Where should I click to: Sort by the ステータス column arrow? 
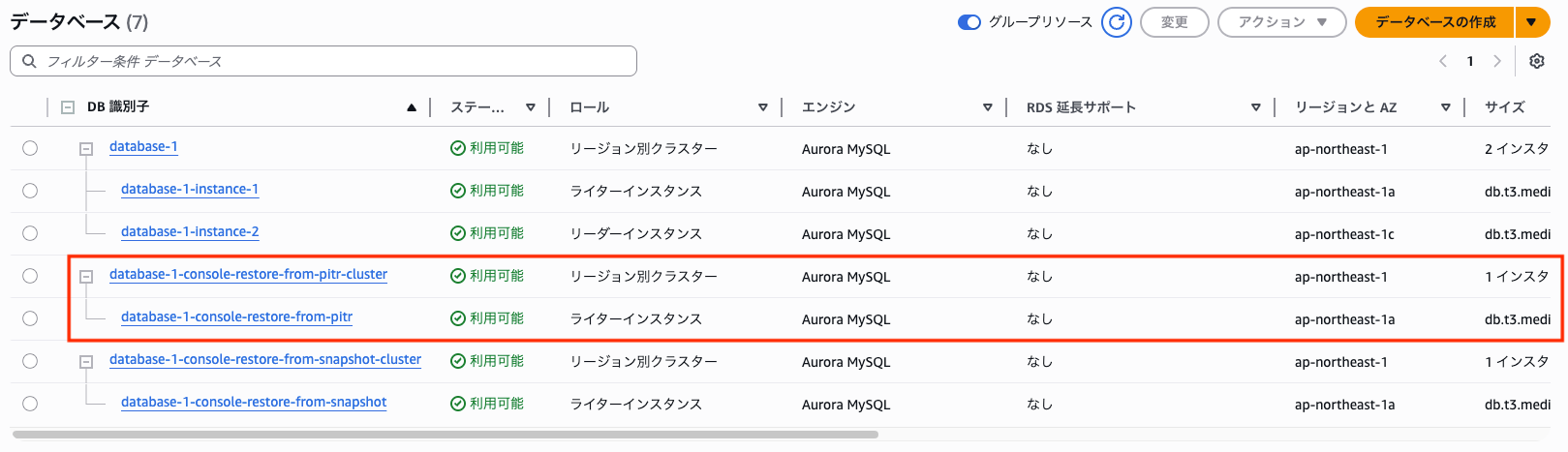pyautogui.click(x=531, y=107)
